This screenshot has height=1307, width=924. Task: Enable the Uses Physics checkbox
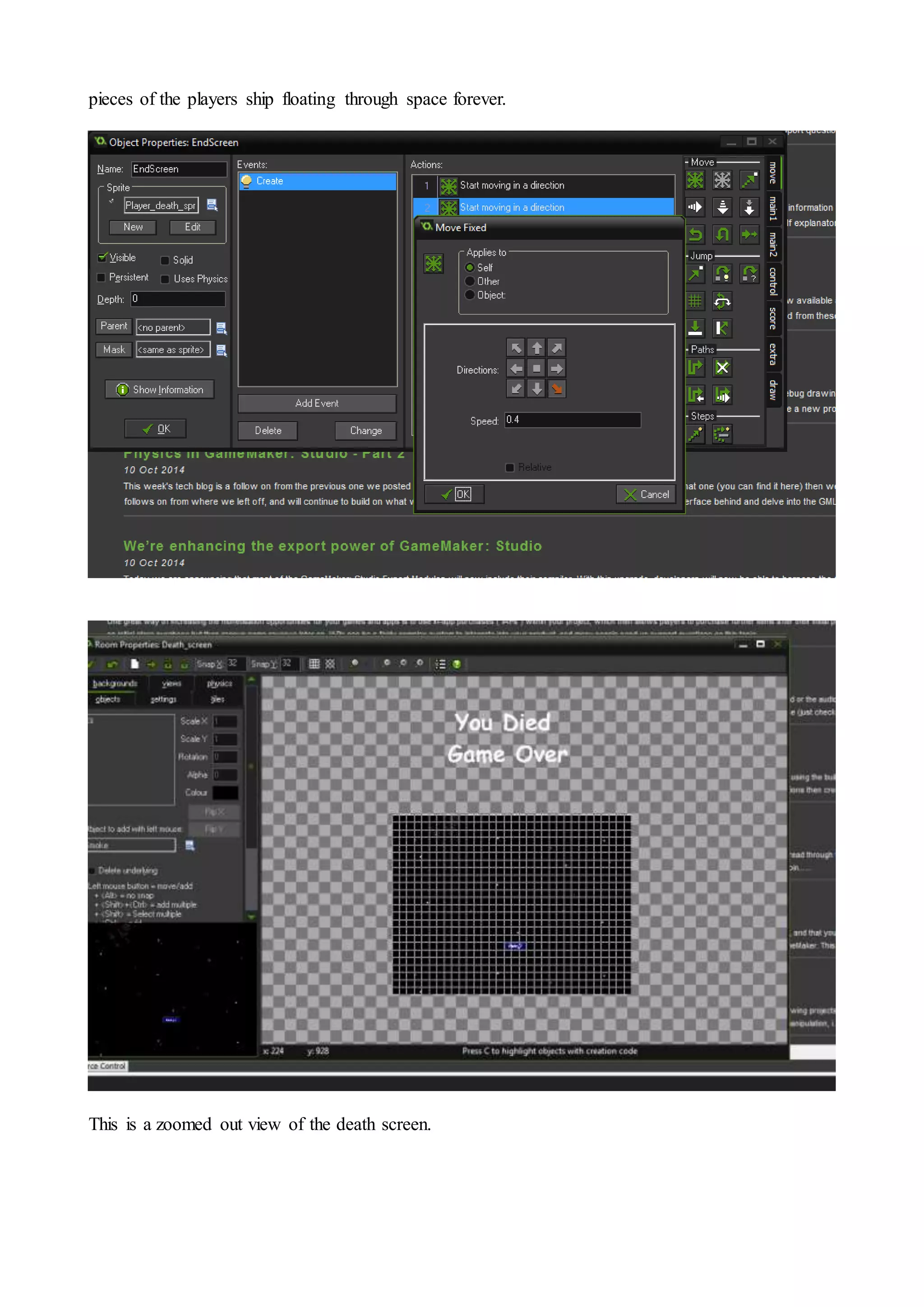tap(165, 279)
